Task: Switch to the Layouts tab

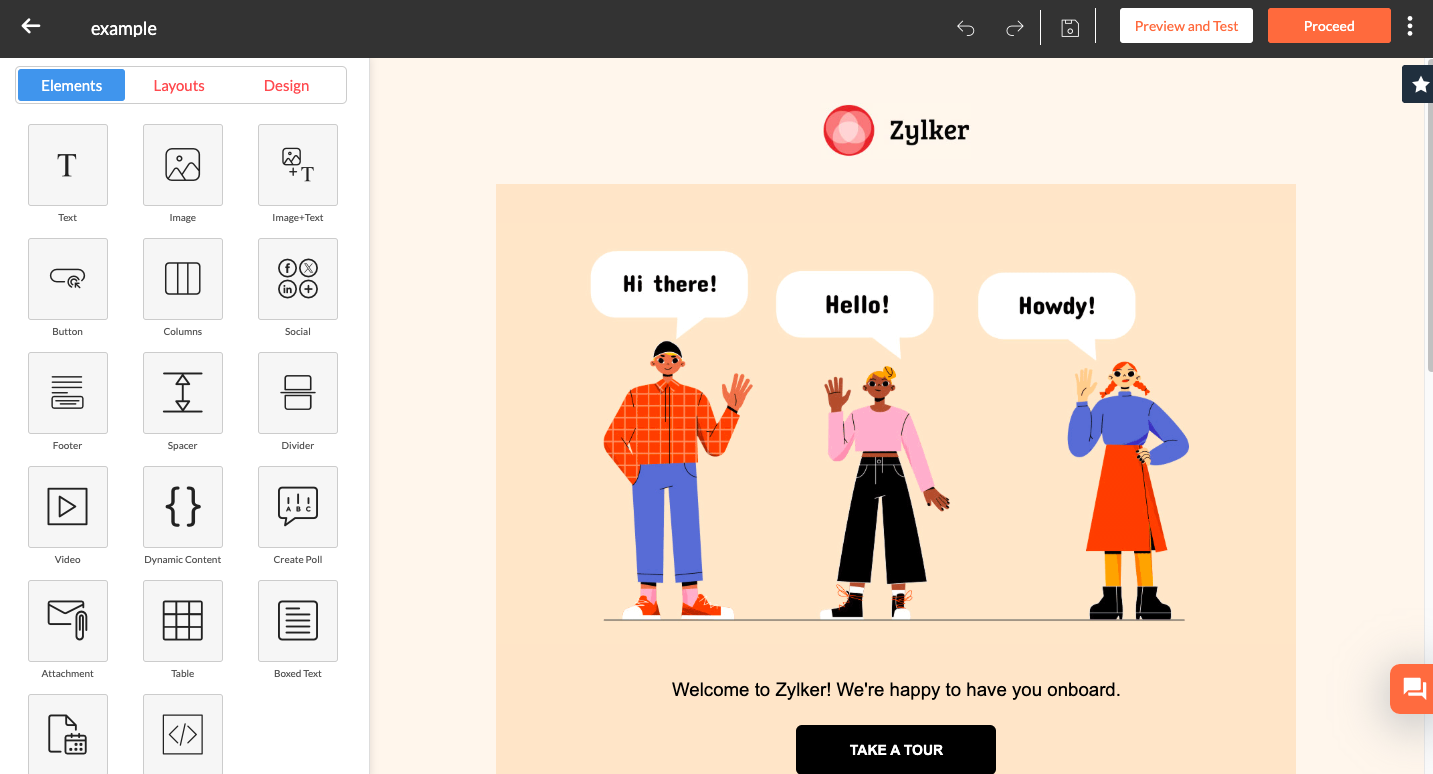Action: pyautogui.click(x=179, y=85)
